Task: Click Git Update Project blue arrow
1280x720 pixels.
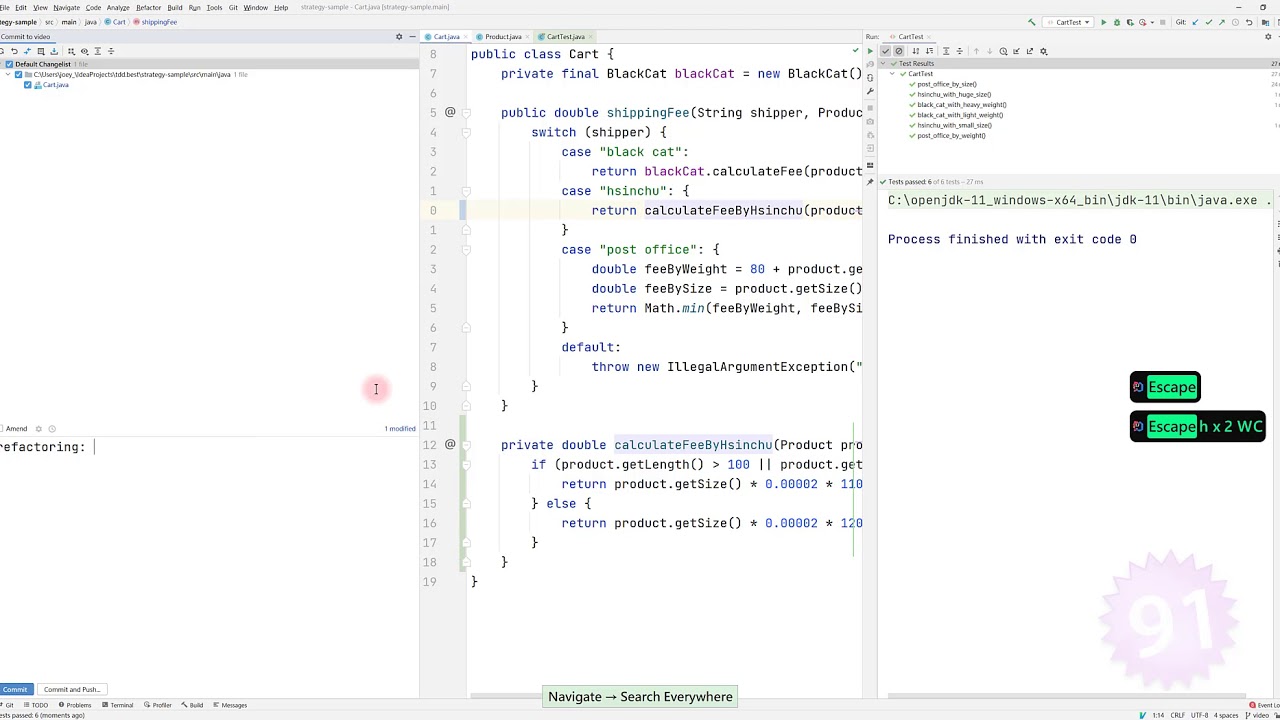Action: coord(1195,22)
